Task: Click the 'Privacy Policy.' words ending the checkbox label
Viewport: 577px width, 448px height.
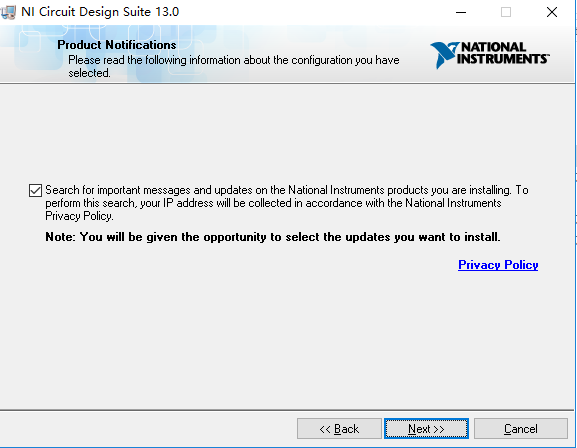Action: (x=79, y=216)
